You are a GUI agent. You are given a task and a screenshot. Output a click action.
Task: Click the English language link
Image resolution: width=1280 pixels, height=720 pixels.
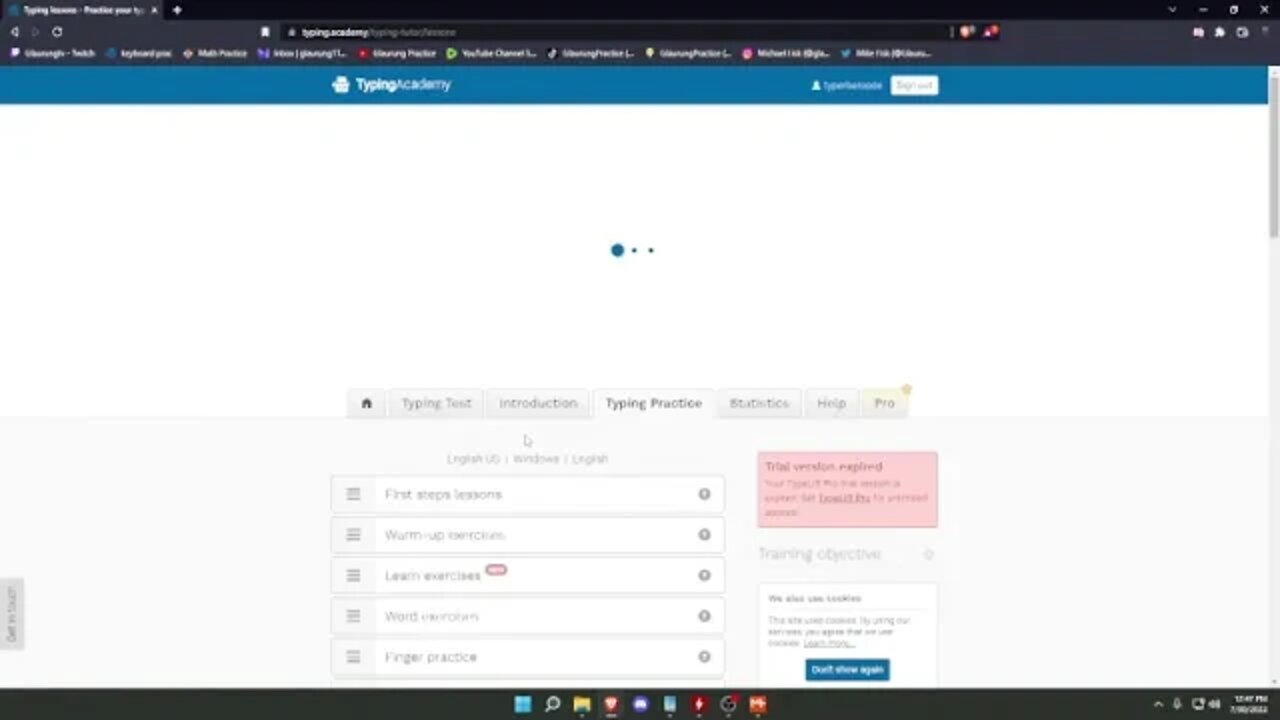point(590,458)
